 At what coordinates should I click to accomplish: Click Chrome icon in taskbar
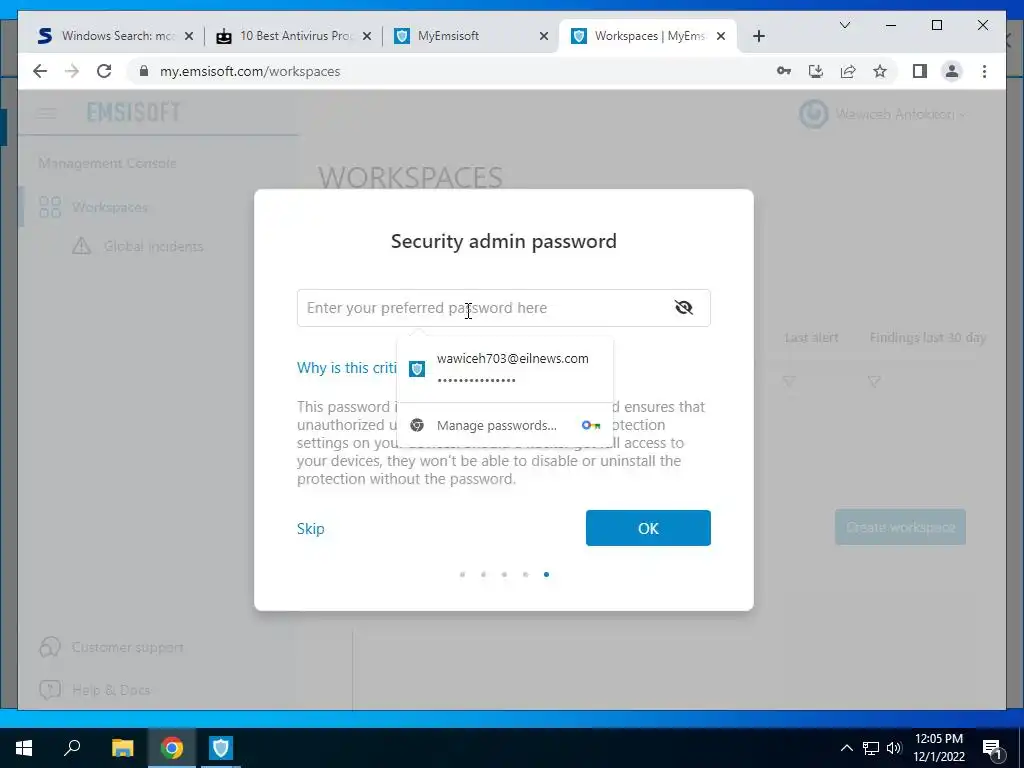(172, 748)
